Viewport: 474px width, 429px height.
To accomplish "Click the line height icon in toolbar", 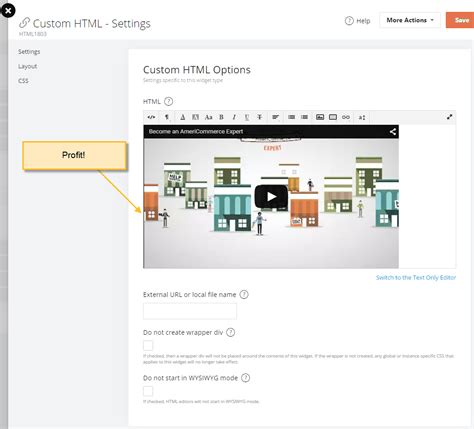I will tap(362, 117).
